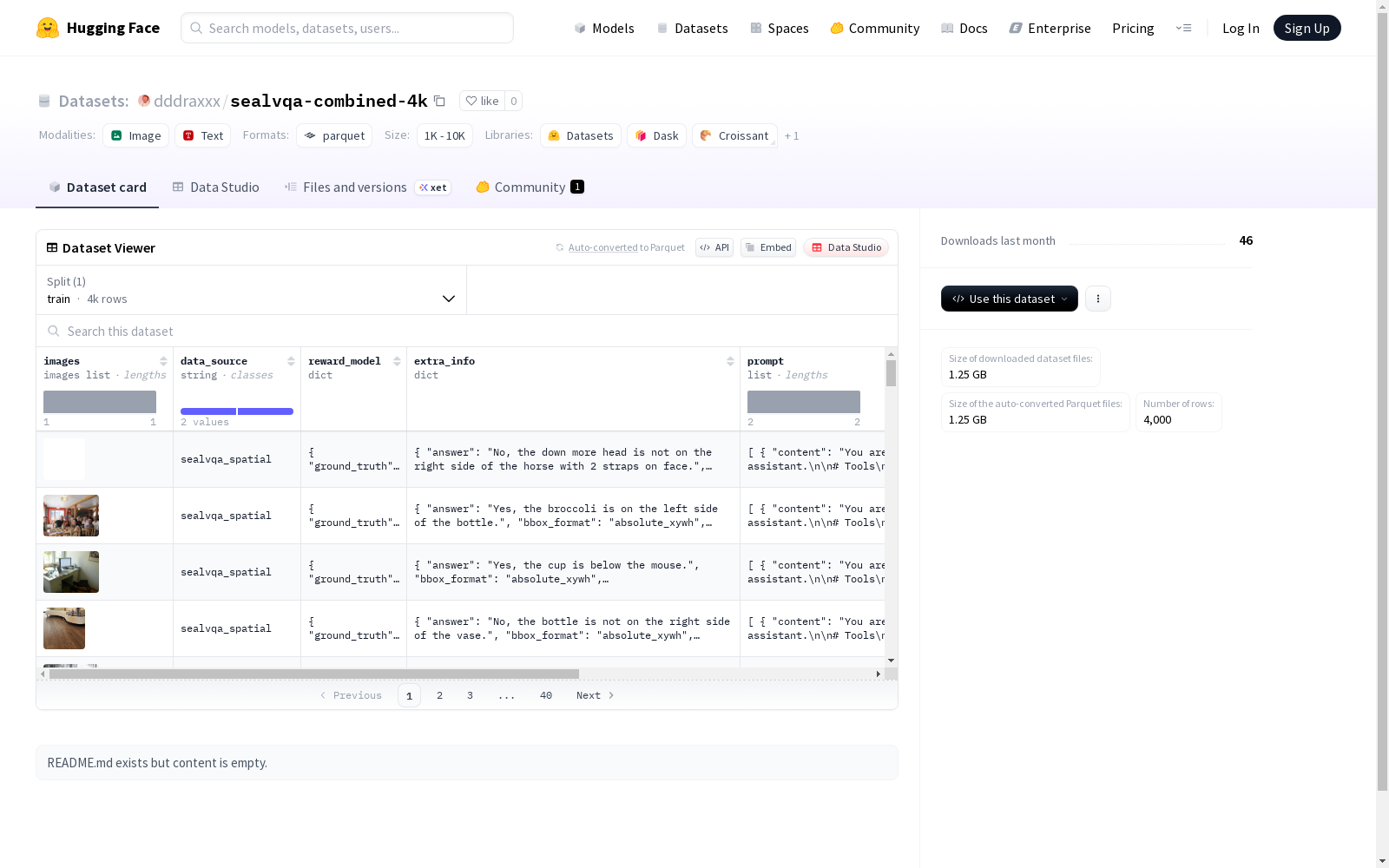Image resolution: width=1389 pixels, height=868 pixels.
Task: Click the like count 0 button
Action: click(x=514, y=101)
